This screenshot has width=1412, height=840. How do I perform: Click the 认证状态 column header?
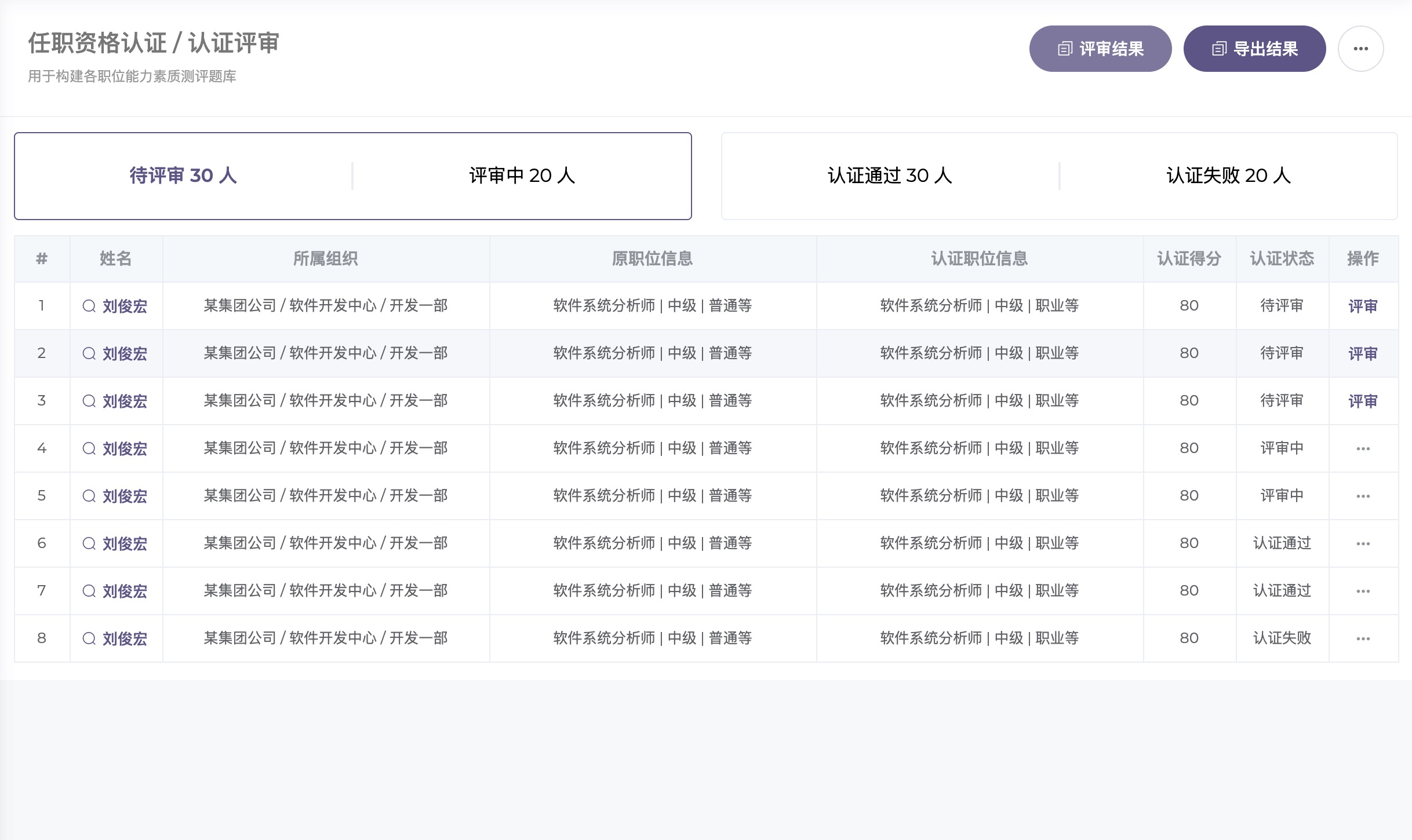coord(1282,258)
